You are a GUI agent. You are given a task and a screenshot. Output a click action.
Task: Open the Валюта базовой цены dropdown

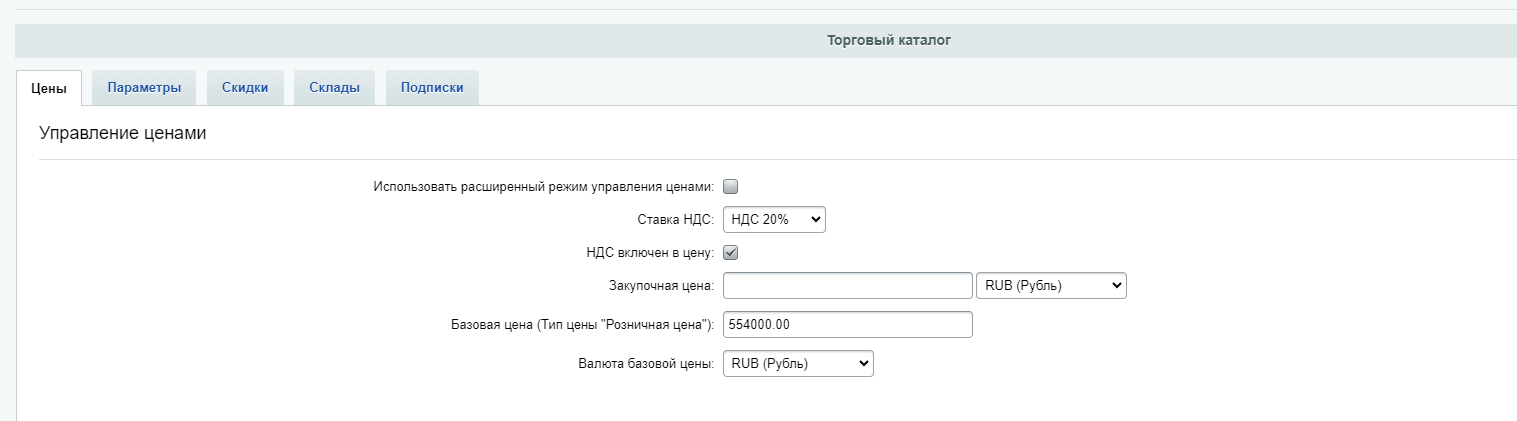click(x=798, y=364)
